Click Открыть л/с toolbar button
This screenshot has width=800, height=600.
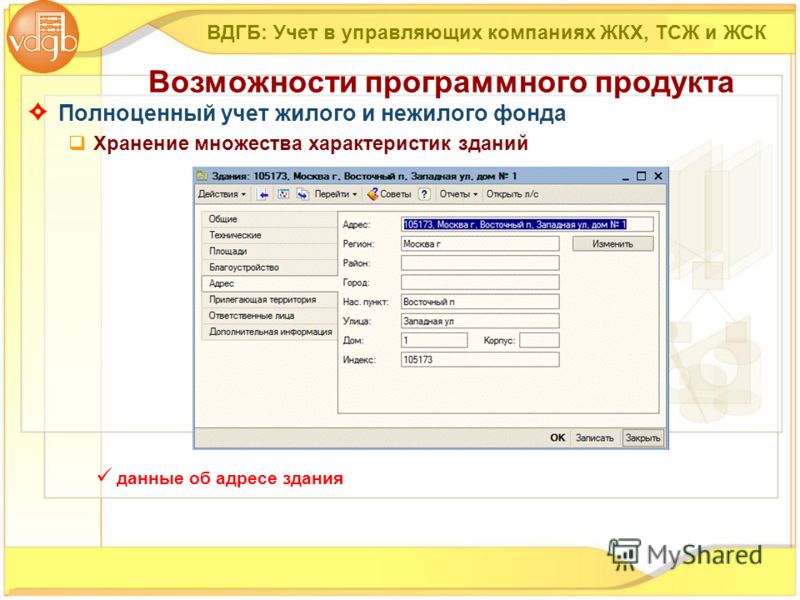512,194
